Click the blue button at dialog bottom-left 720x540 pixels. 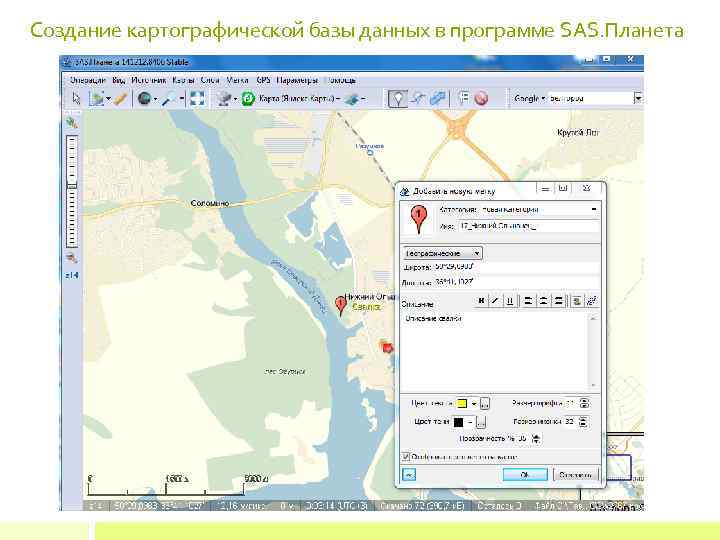point(409,474)
